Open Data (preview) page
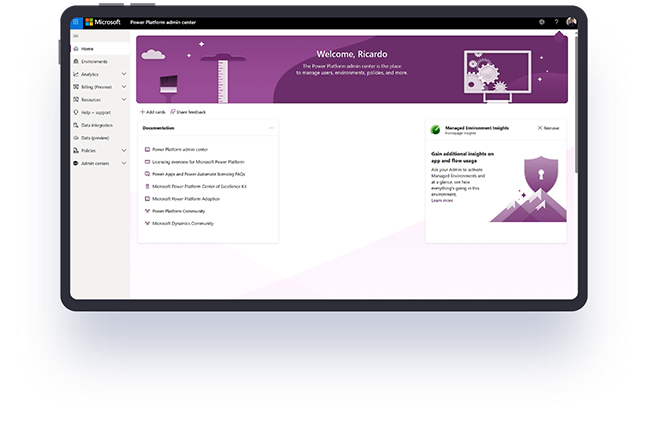 click(100, 138)
